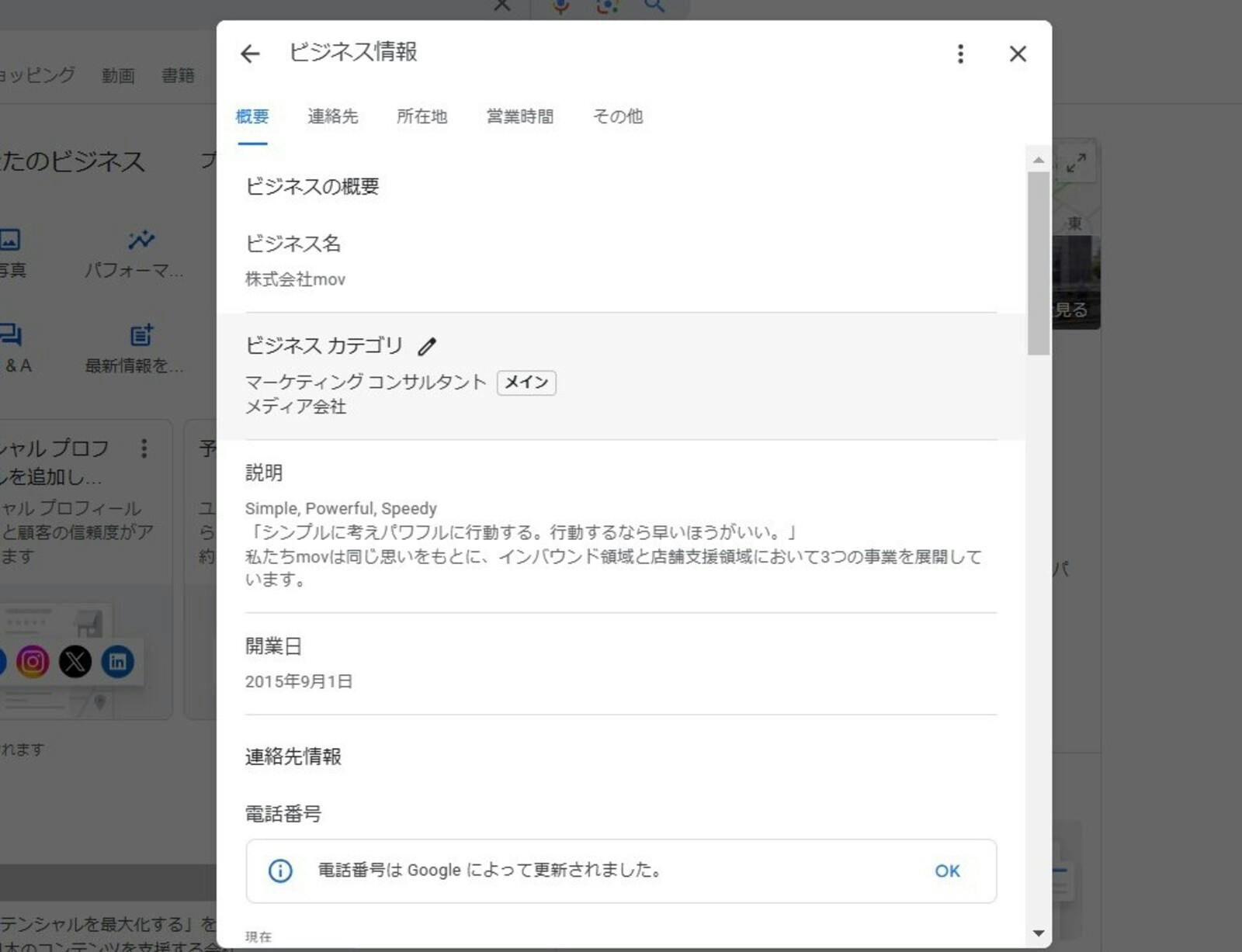Open three-dot menu on social profile card
1242x952 pixels.
(144, 448)
